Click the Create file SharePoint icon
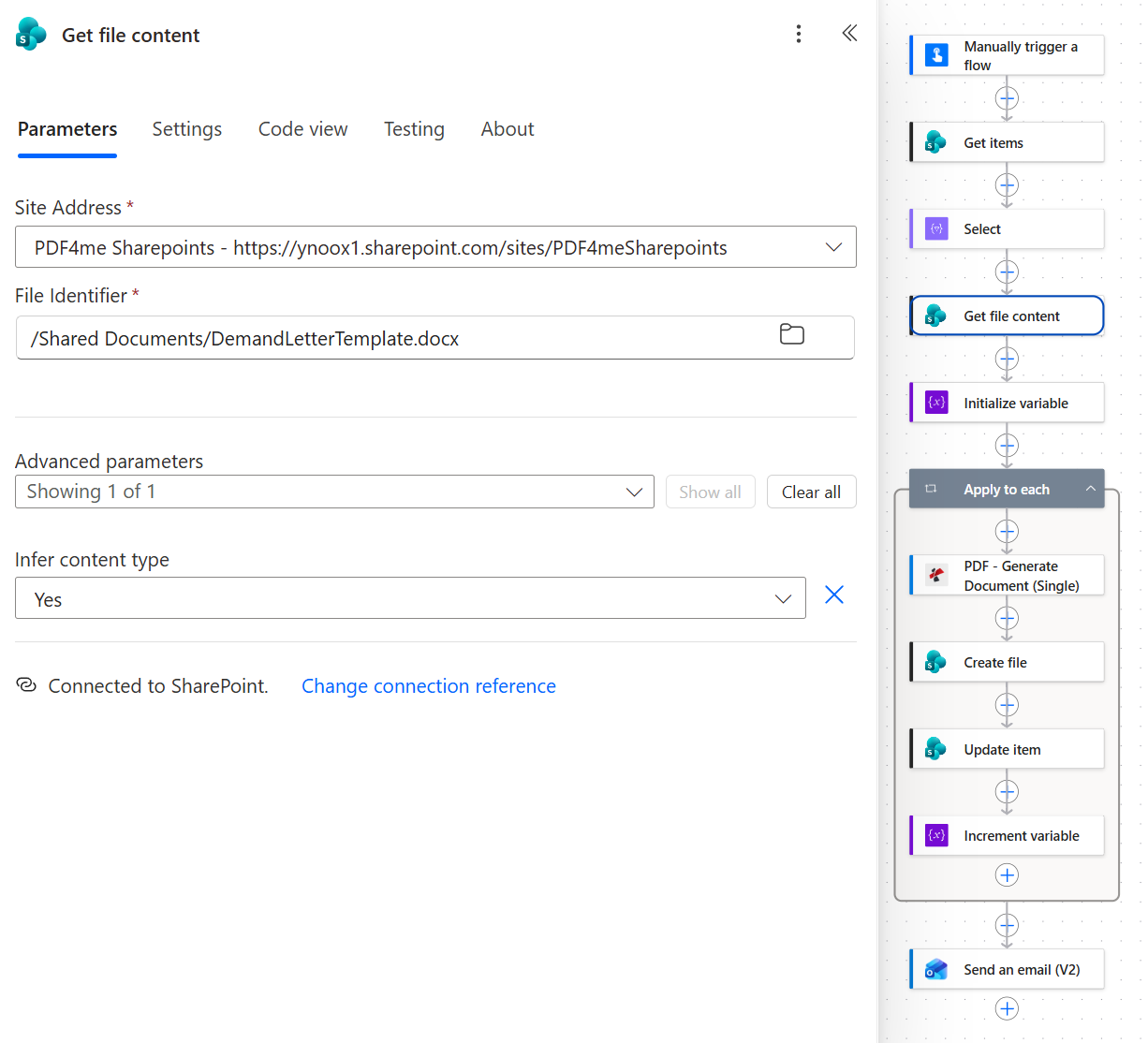The height and width of the screenshot is (1043, 1148). click(x=936, y=662)
